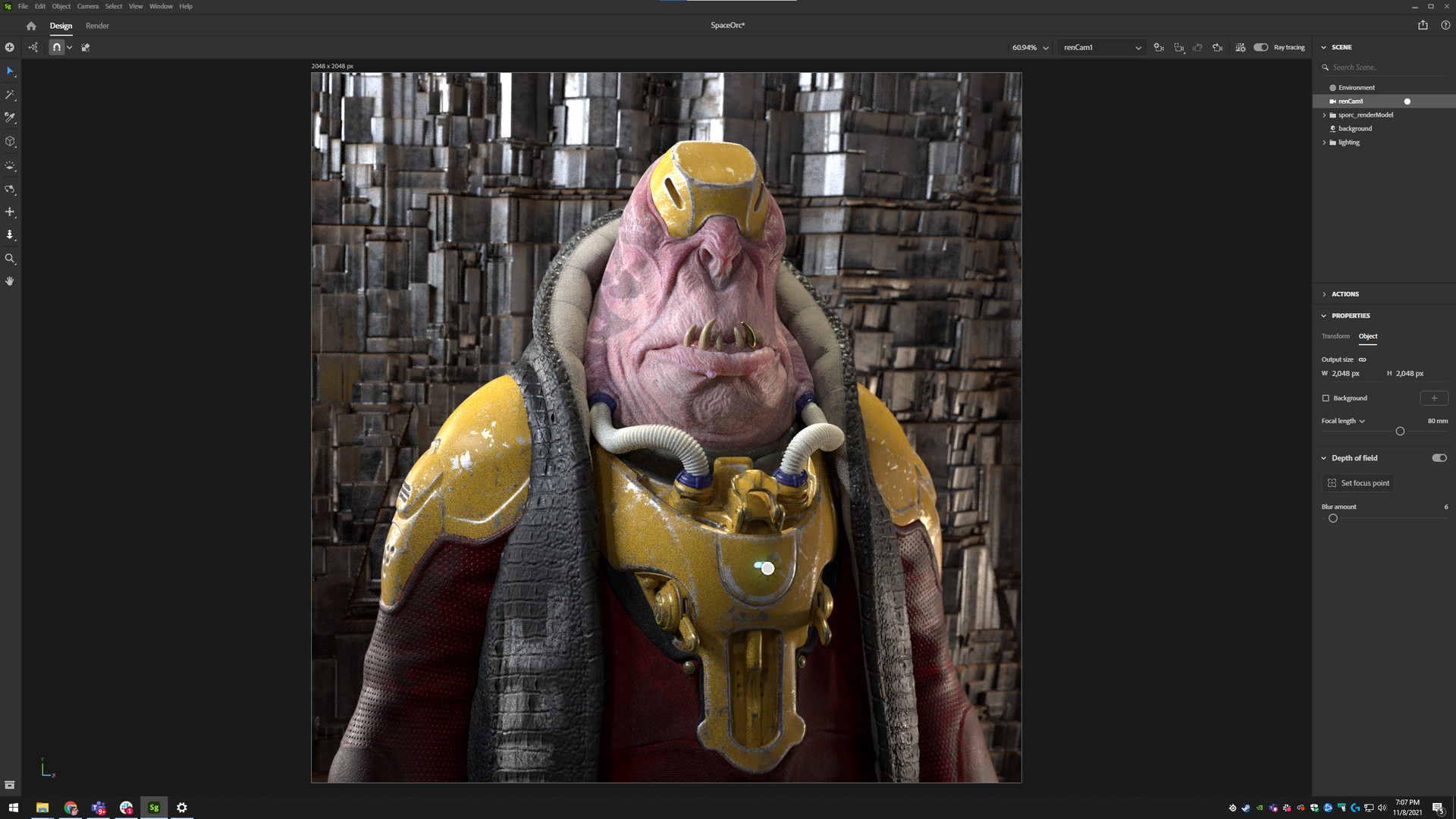Activate the Zoom magnifier tool
The image size is (1456, 819).
pos(10,259)
